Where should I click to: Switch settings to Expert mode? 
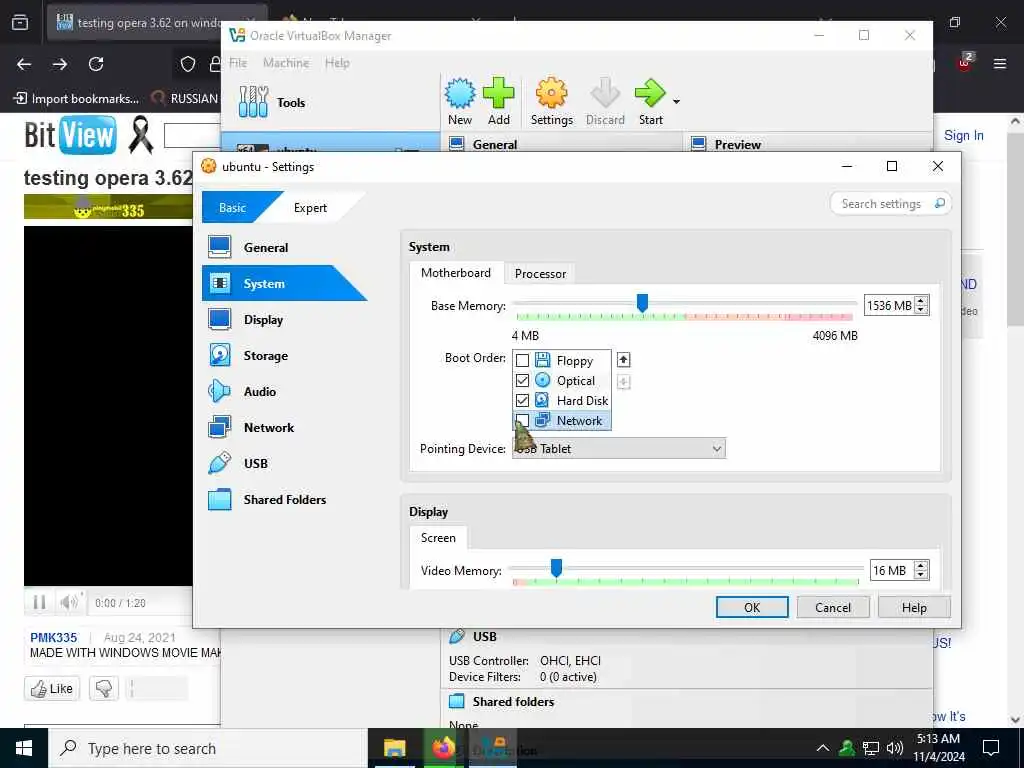click(x=310, y=208)
